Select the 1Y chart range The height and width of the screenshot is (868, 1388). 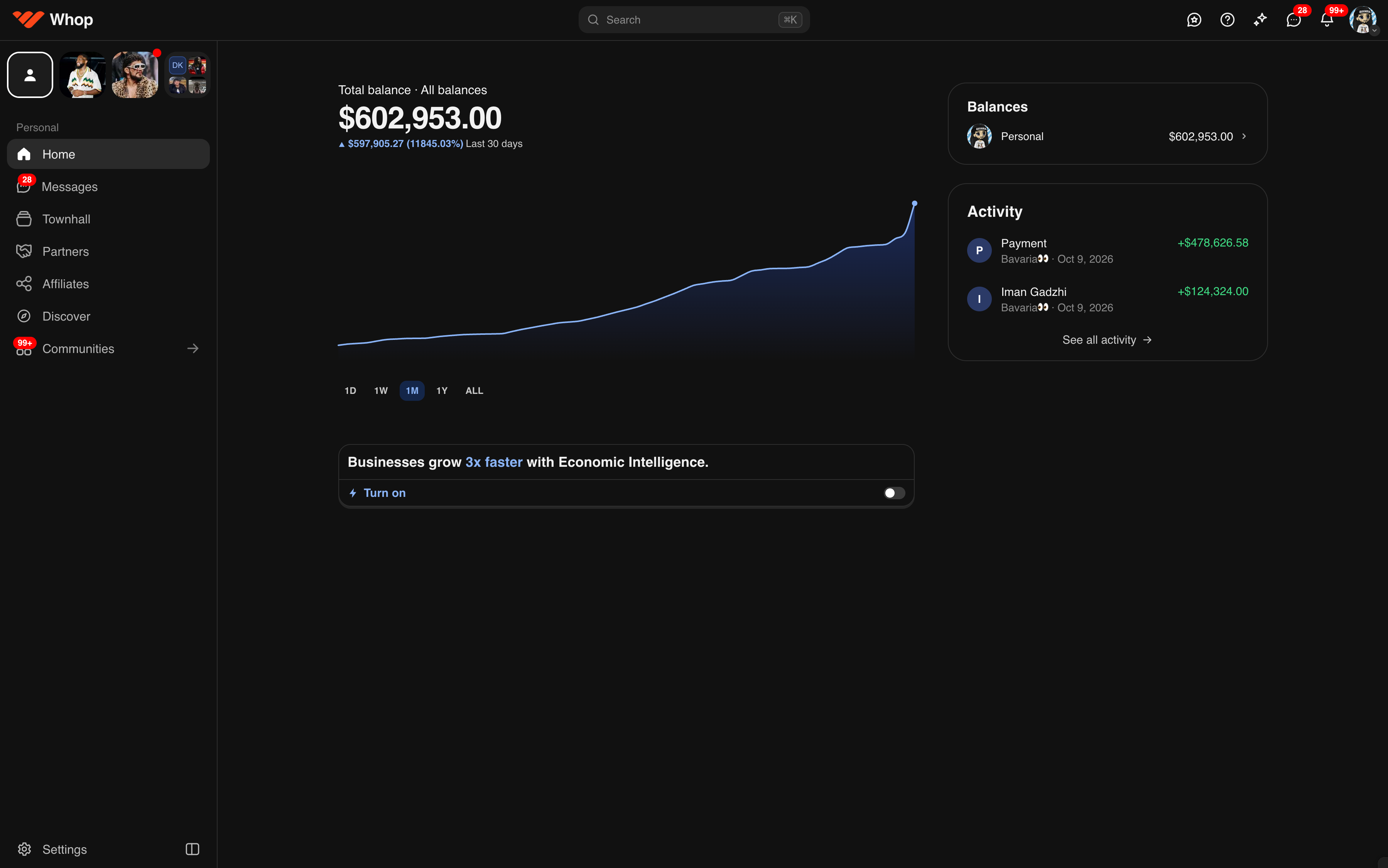point(441,390)
